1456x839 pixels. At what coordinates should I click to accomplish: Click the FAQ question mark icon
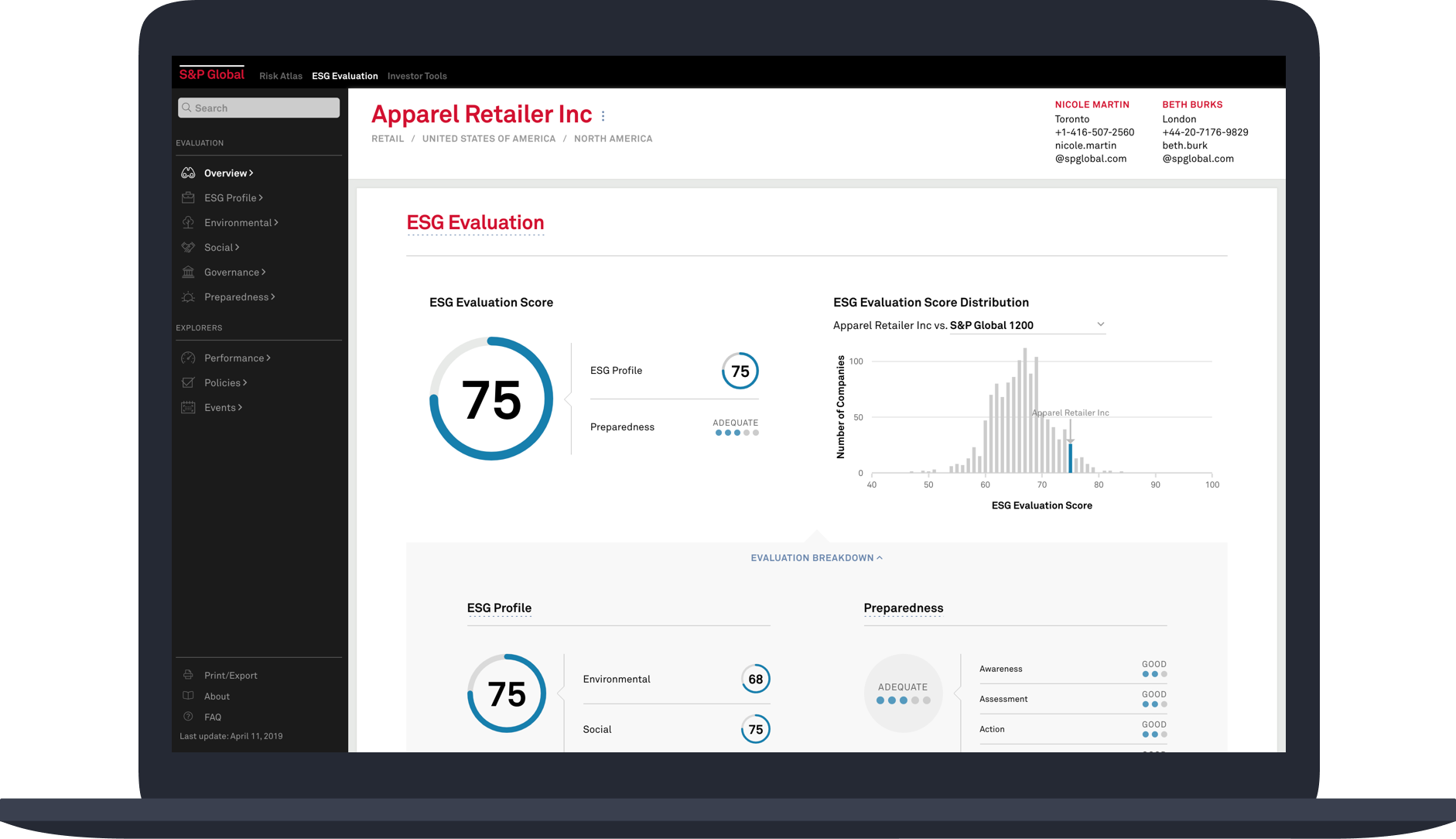click(x=188, y=717)
